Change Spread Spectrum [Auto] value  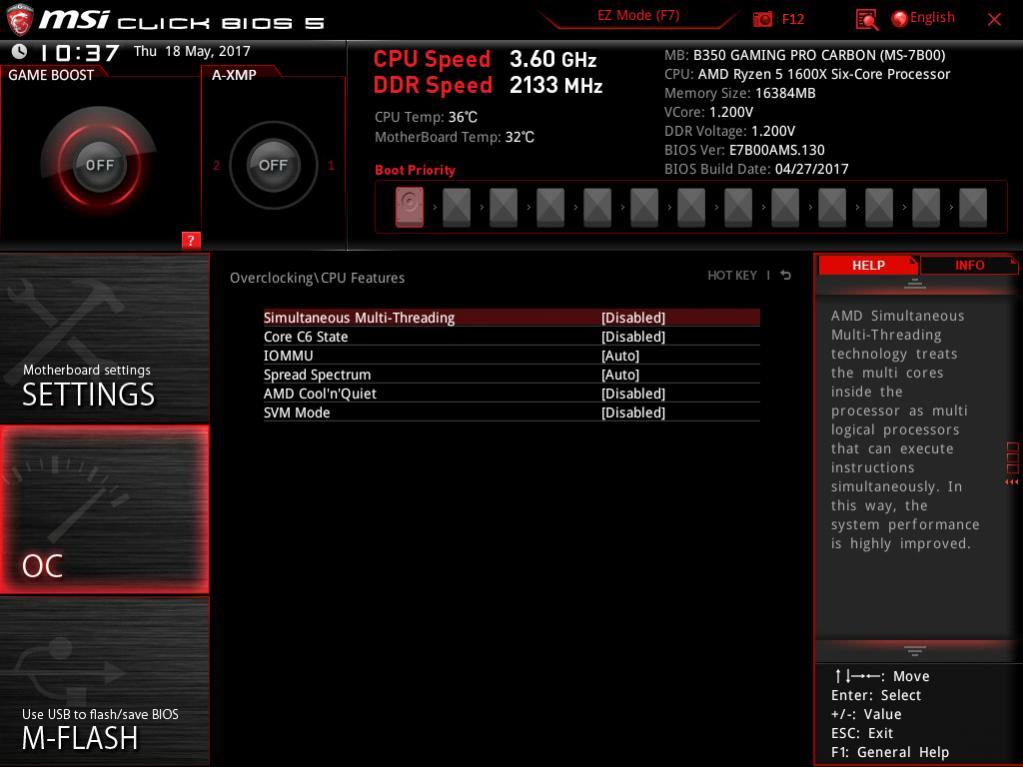[x=620, y=374]
